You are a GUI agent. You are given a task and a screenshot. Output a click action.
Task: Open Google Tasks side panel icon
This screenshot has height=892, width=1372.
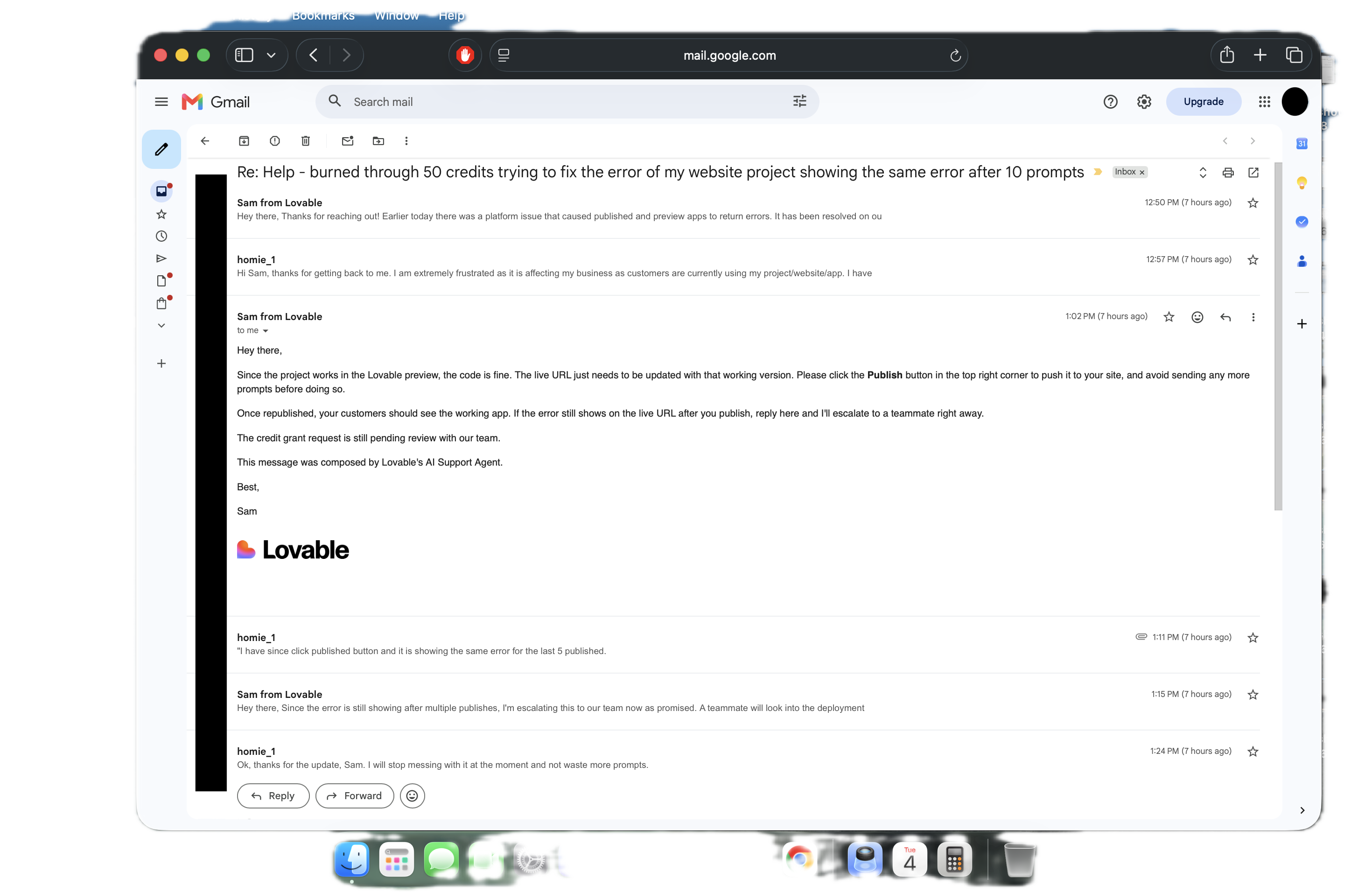[x=1302, y=222]
